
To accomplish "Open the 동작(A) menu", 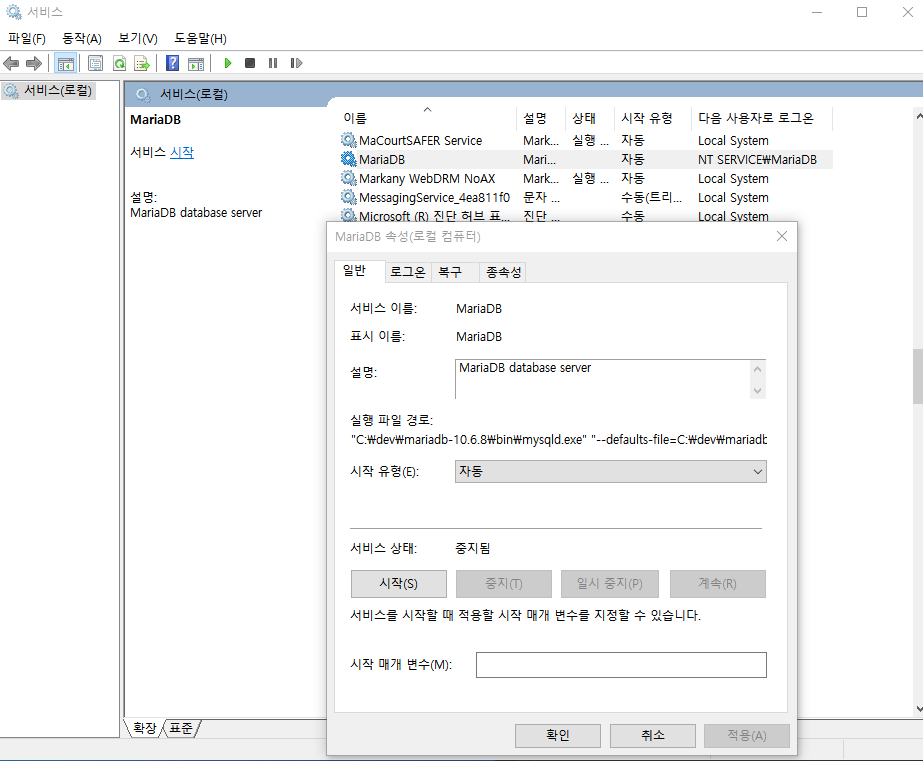I will 82,38.
